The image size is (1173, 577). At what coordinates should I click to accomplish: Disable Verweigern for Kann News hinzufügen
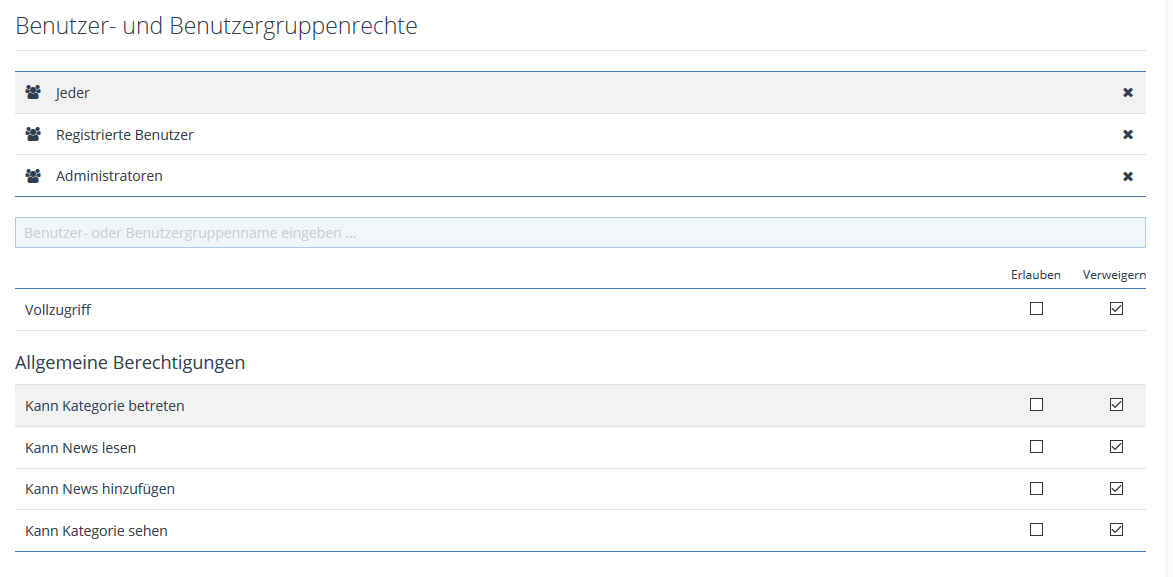(1116, 489)
